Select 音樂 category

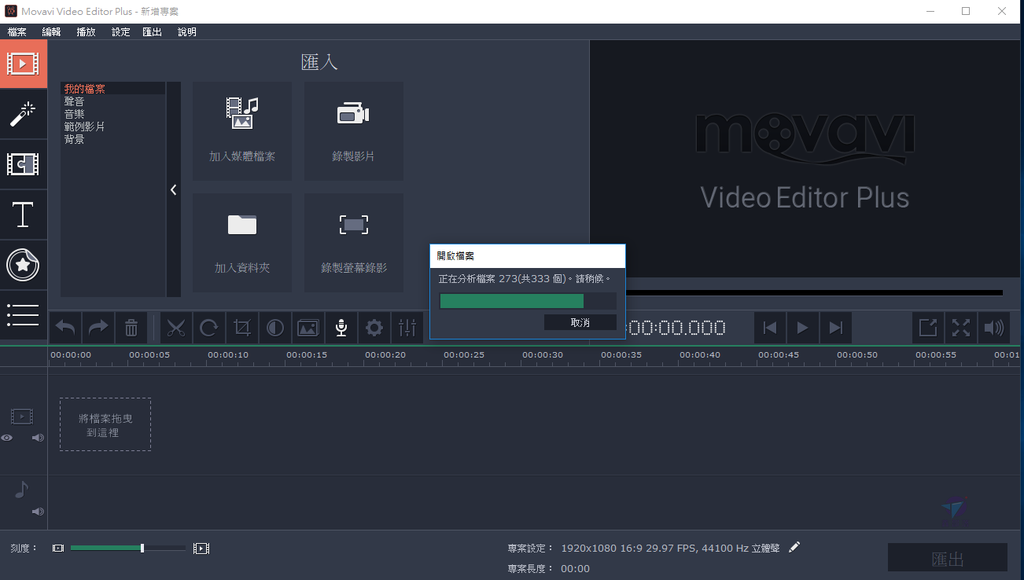pyautogui.click(x=74, y=114)
